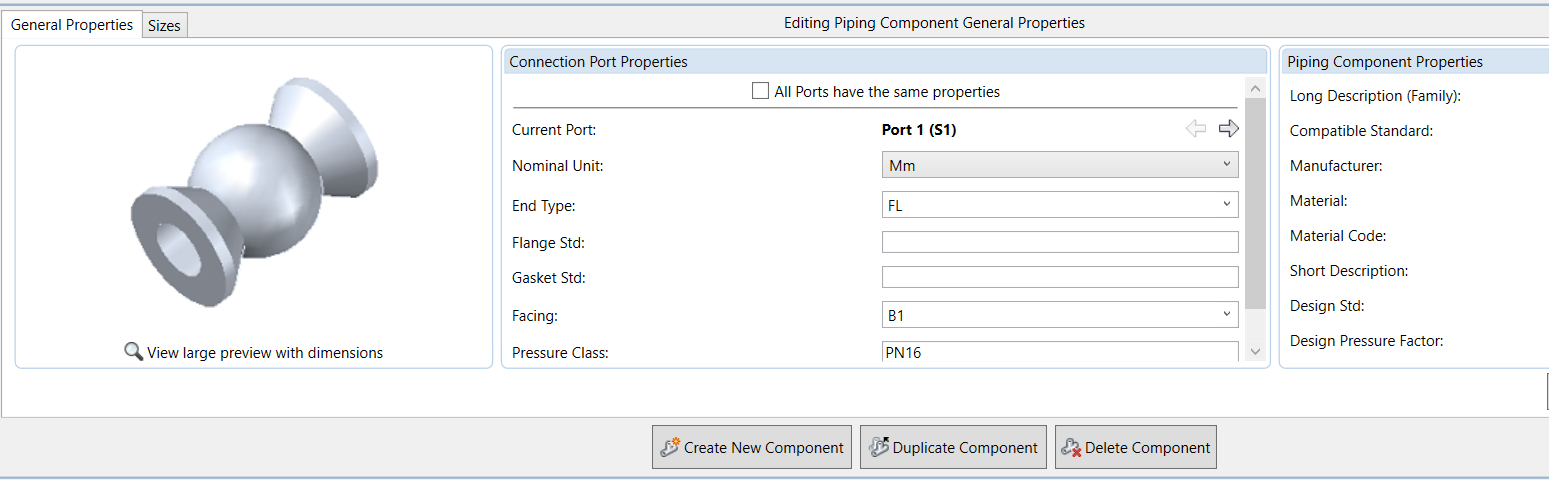This screenshot has height=480, width=1549.
Task: Click the piping component 3D thumbnail
Action: [253, 190]
